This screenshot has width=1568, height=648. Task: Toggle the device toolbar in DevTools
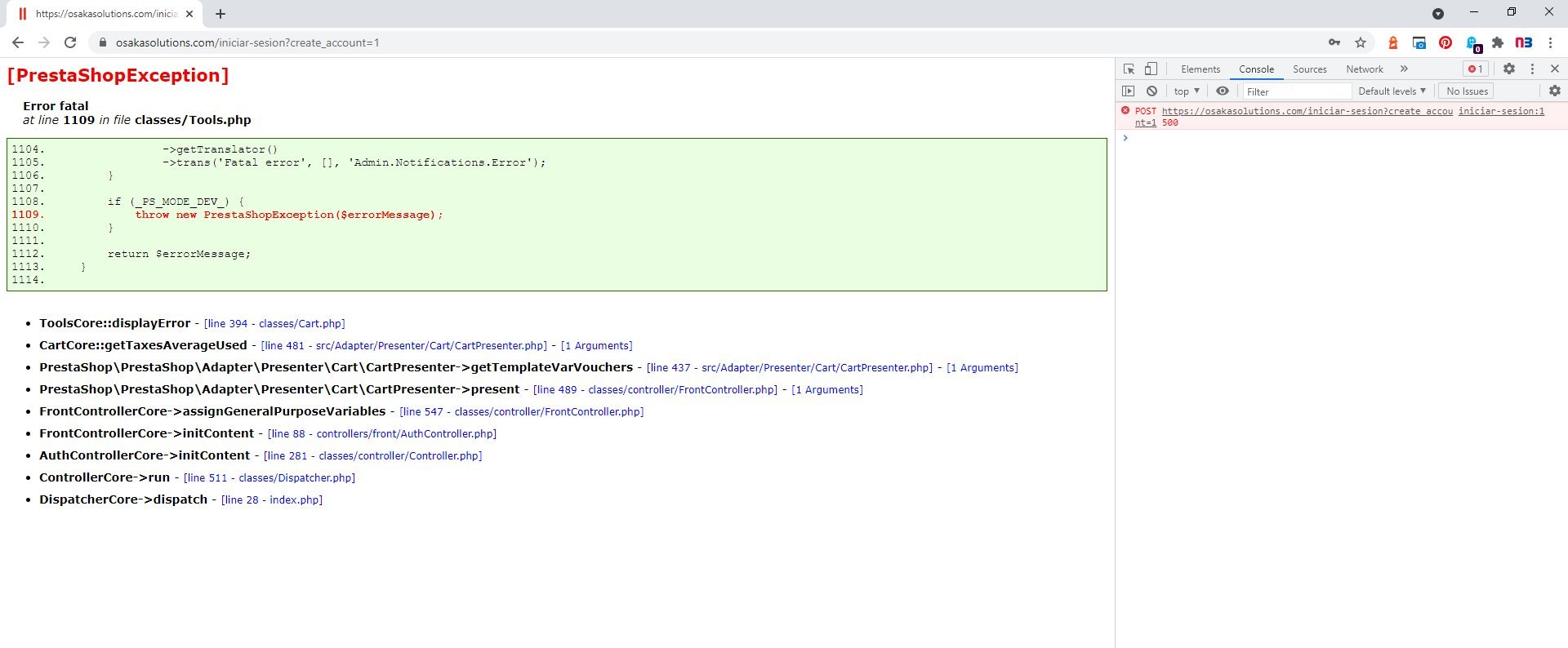pos(1151,69)
